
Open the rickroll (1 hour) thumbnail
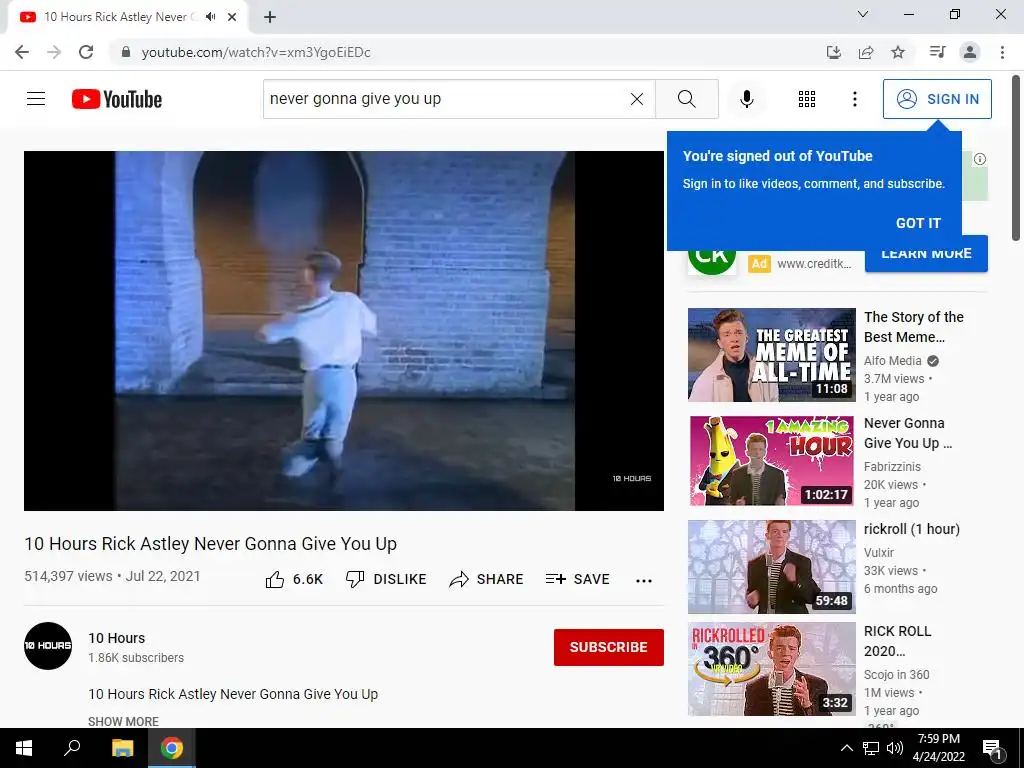point(771,567)
